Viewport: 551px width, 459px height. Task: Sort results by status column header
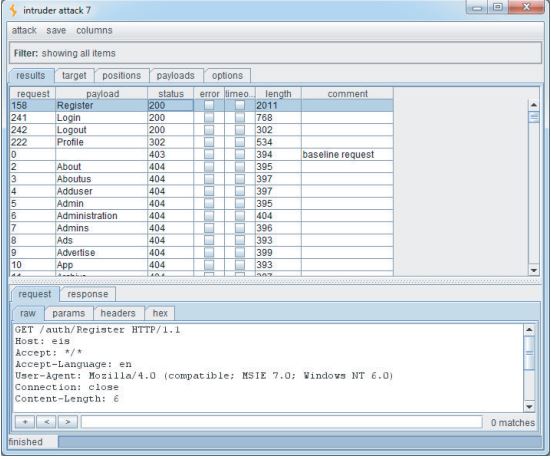(171, 94)
